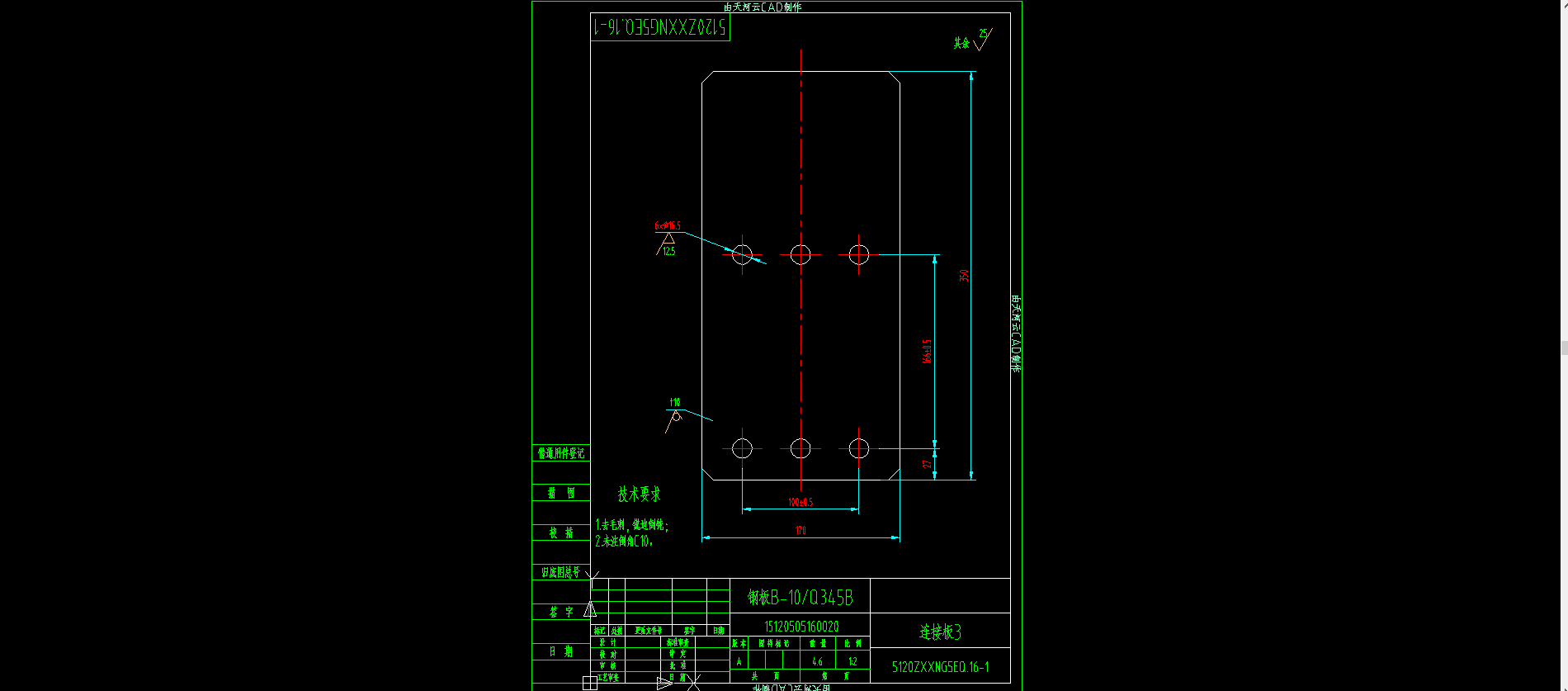Click the scale value 1:2
Viewport: 1568px width, 691px height.
852,661
